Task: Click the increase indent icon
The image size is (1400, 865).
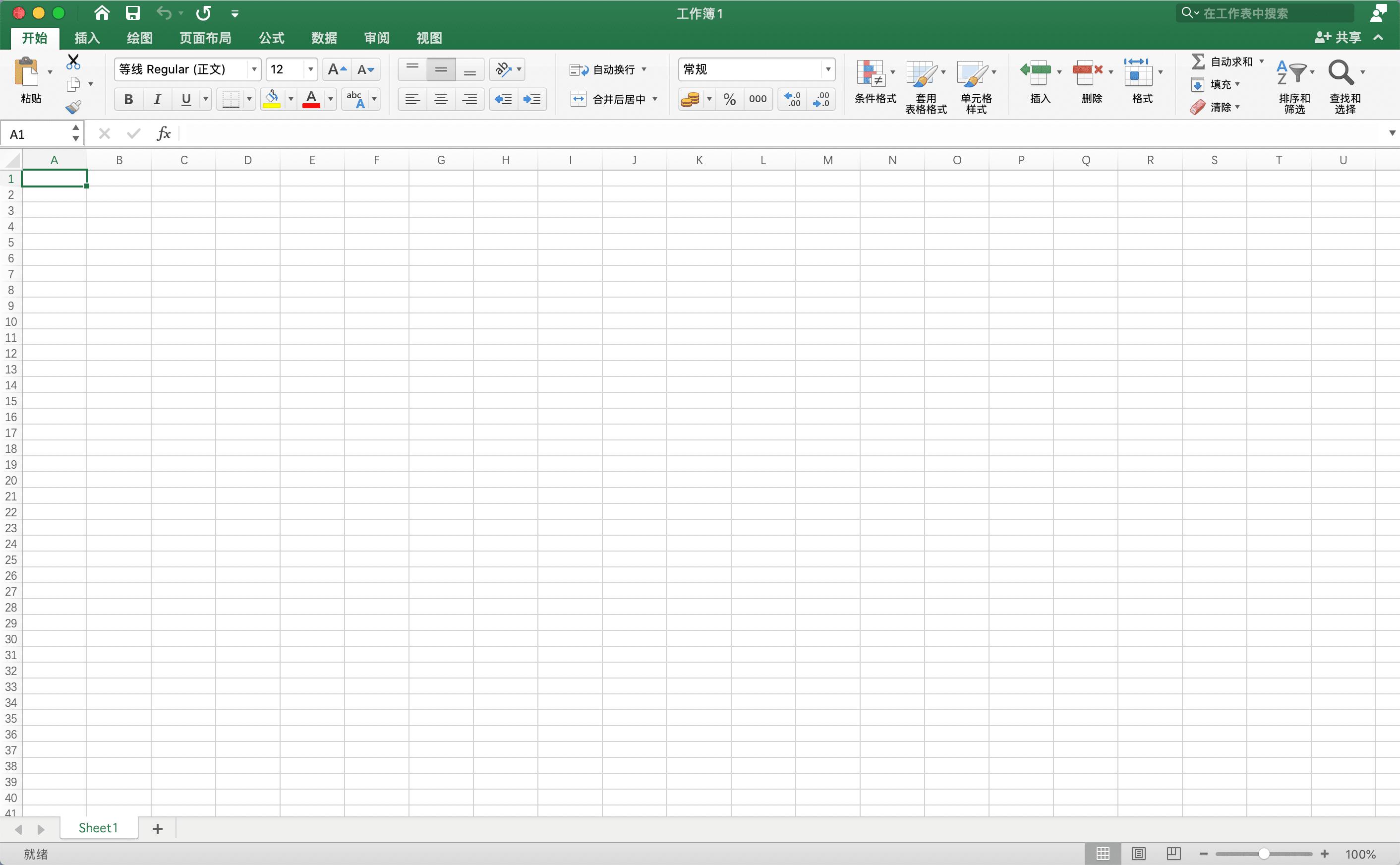Action: click(x=531, y=100)
